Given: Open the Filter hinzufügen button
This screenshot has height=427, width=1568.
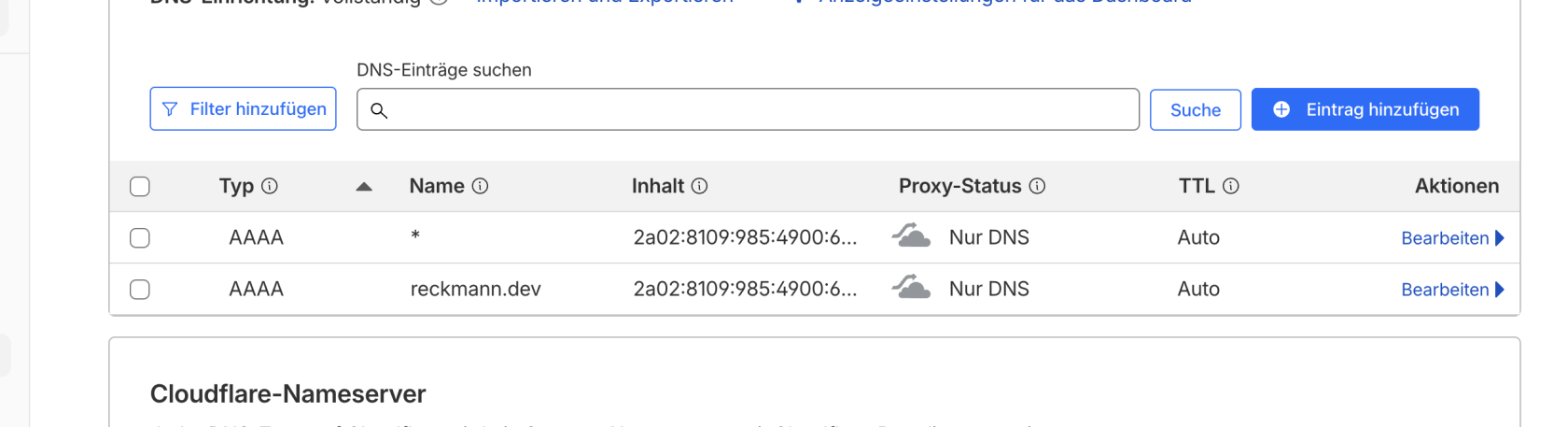Looking at the screenshot, I should coord(243,108).
